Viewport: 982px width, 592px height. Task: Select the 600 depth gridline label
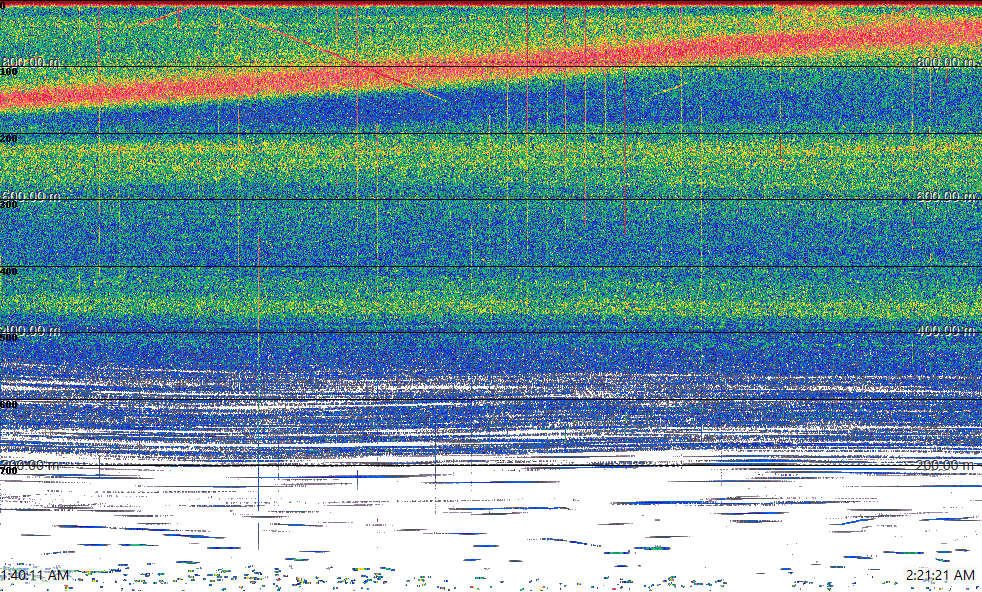(9, 405)
